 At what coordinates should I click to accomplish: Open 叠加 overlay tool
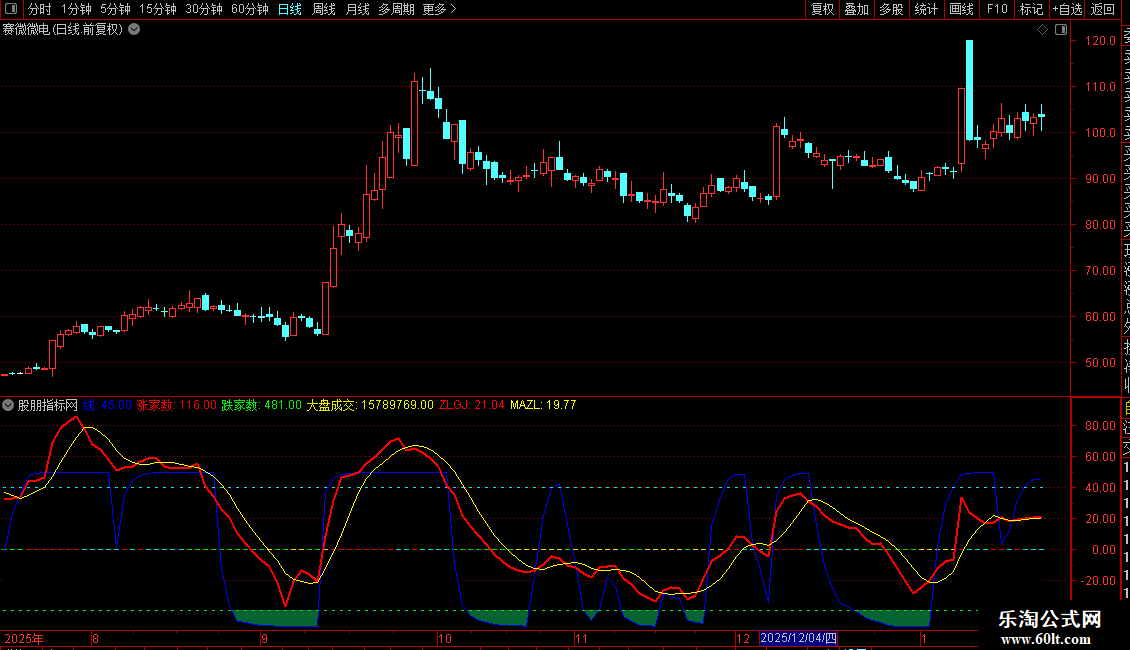coord(856,9)
